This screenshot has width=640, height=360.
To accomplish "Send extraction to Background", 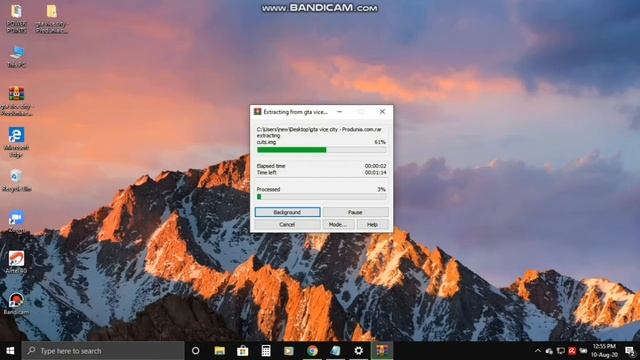I will [287, 212].
